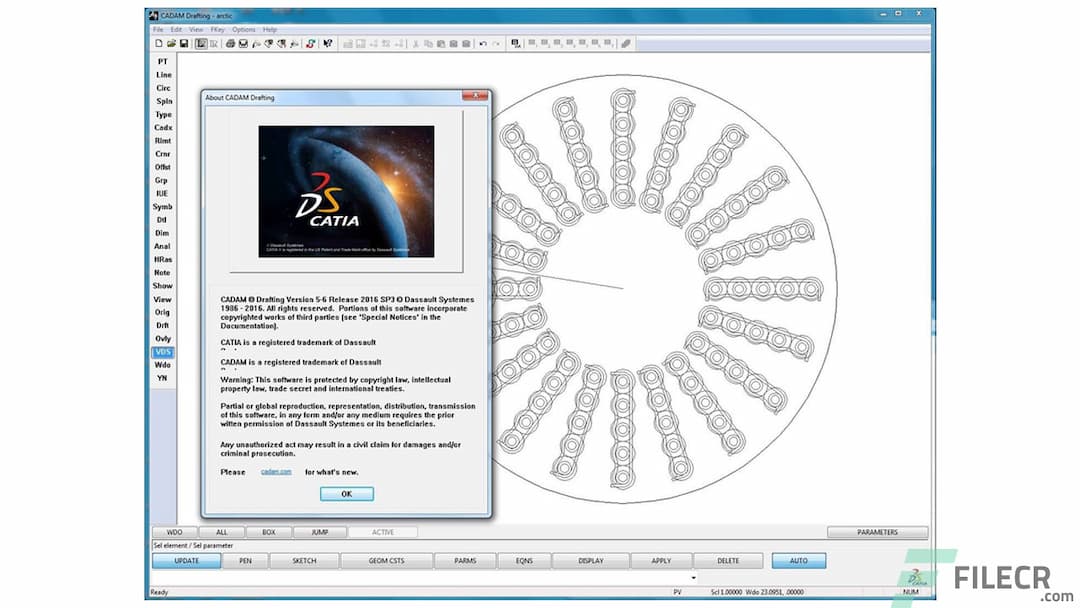
Task: Toggle the BOX selection mode
Action: (x=268, y=532)
